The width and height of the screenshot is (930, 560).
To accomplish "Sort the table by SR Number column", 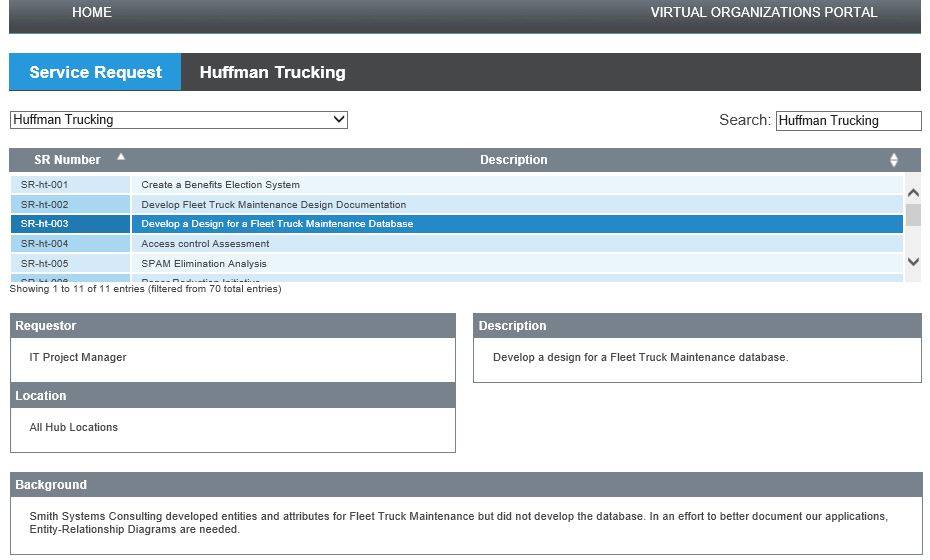I will point(70,160).
